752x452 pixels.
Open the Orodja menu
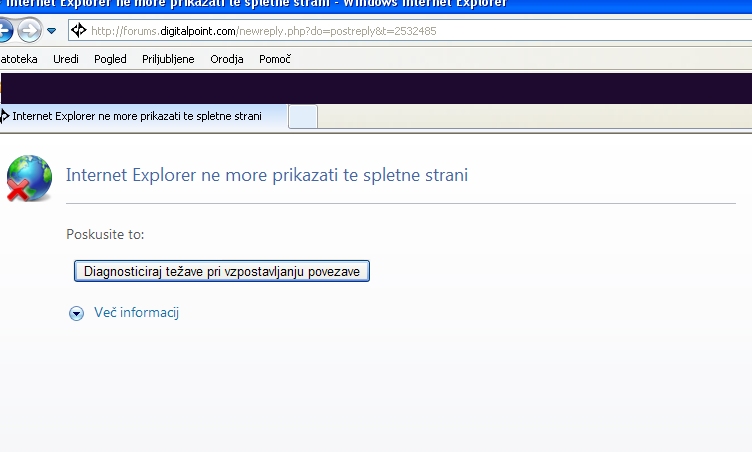[227, 59]
